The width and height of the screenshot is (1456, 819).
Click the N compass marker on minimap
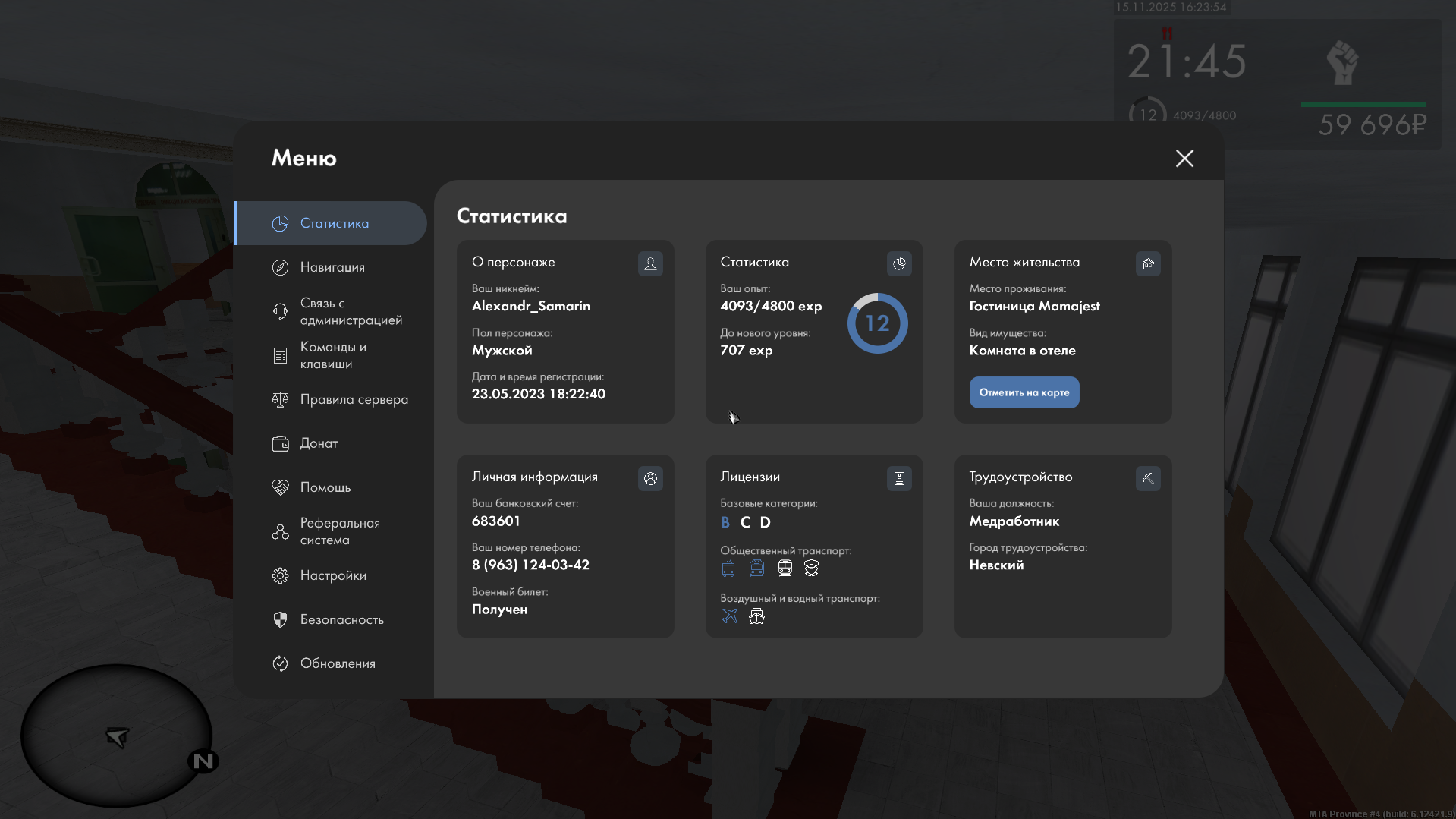[x=203, y=761]
